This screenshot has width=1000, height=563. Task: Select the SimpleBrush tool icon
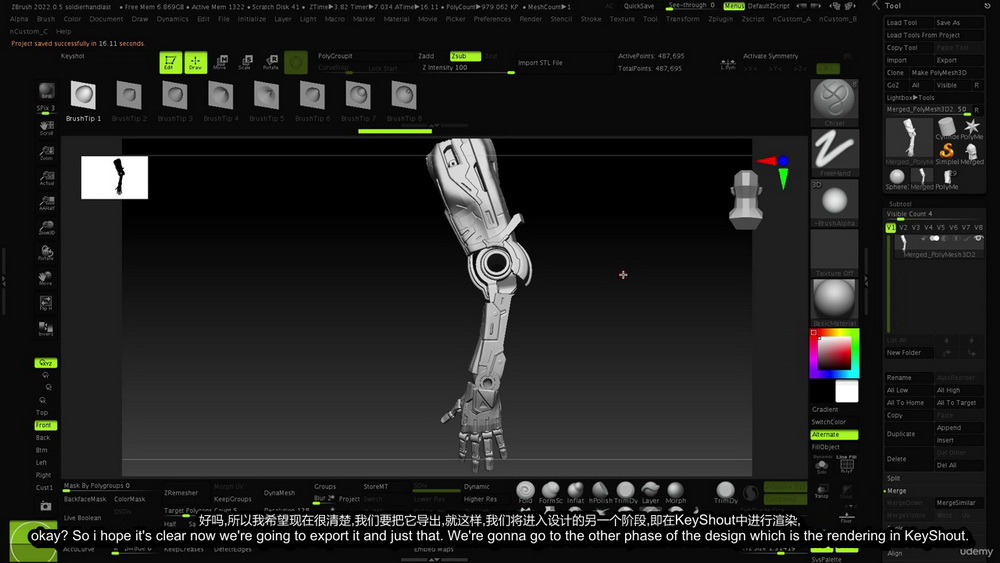(946, 152)
